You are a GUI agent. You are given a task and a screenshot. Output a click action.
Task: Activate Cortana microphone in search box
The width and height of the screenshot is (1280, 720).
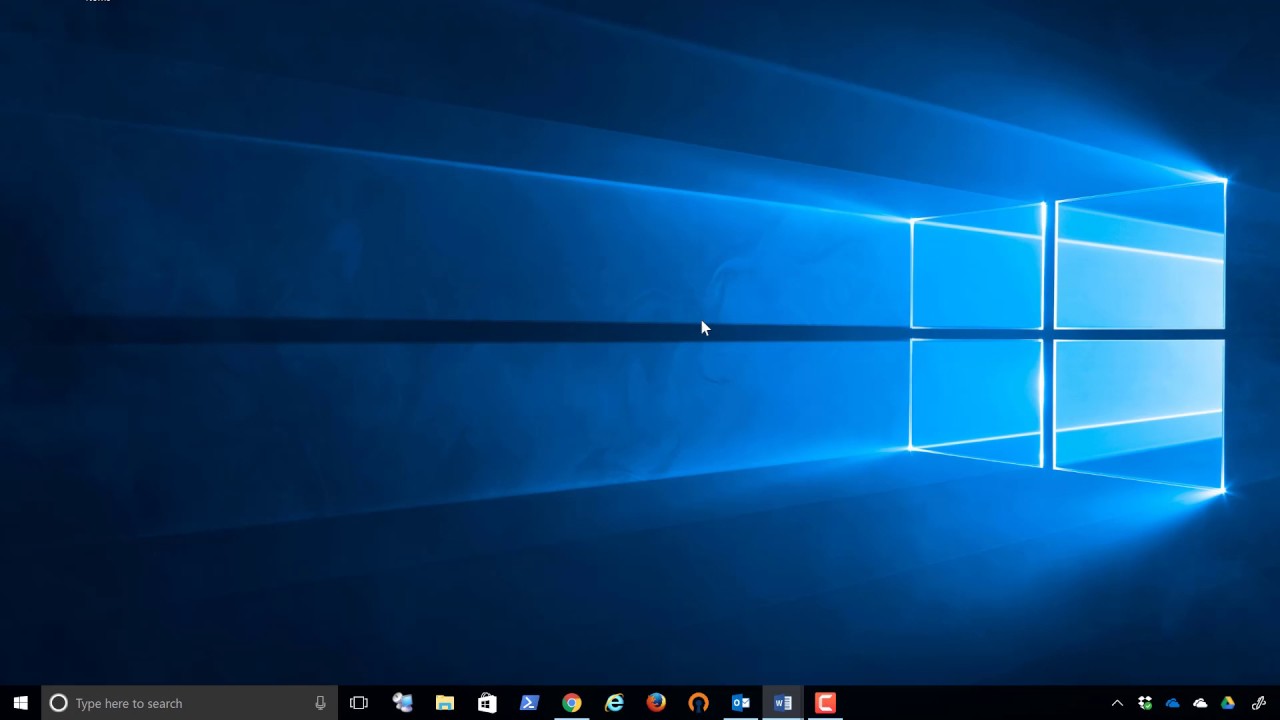[x=320, y=703]
